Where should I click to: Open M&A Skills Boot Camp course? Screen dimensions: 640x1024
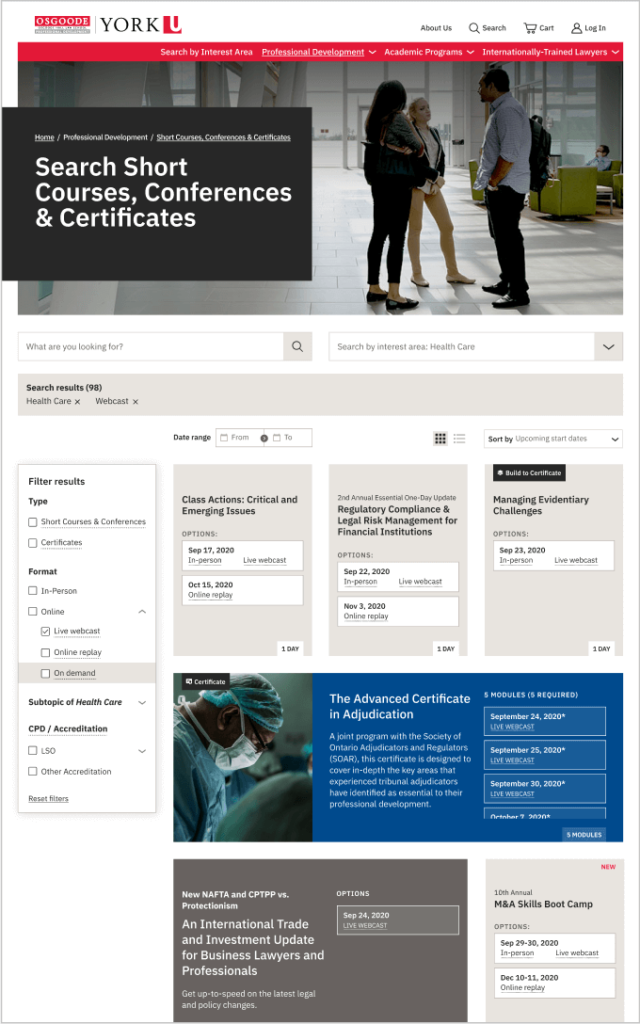[543, 904]
